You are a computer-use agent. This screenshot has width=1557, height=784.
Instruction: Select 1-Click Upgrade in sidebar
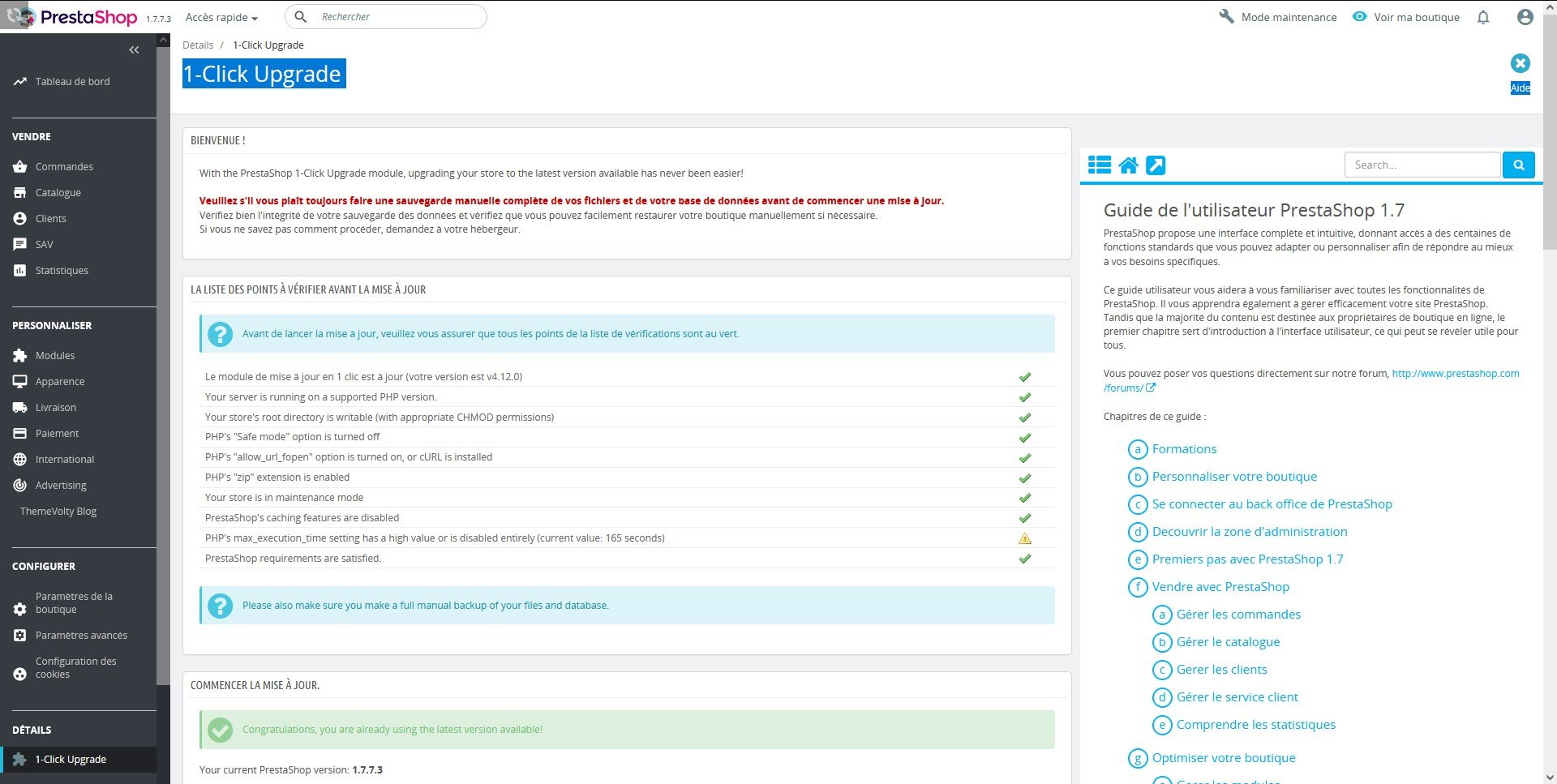71,760
